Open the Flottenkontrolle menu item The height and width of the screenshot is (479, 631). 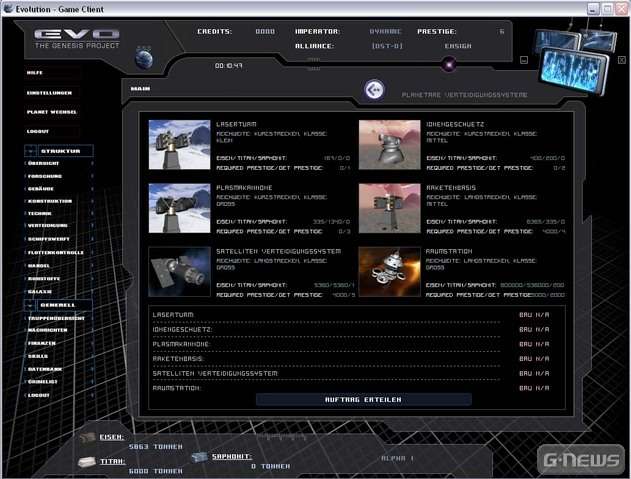[x=56, y=253]
